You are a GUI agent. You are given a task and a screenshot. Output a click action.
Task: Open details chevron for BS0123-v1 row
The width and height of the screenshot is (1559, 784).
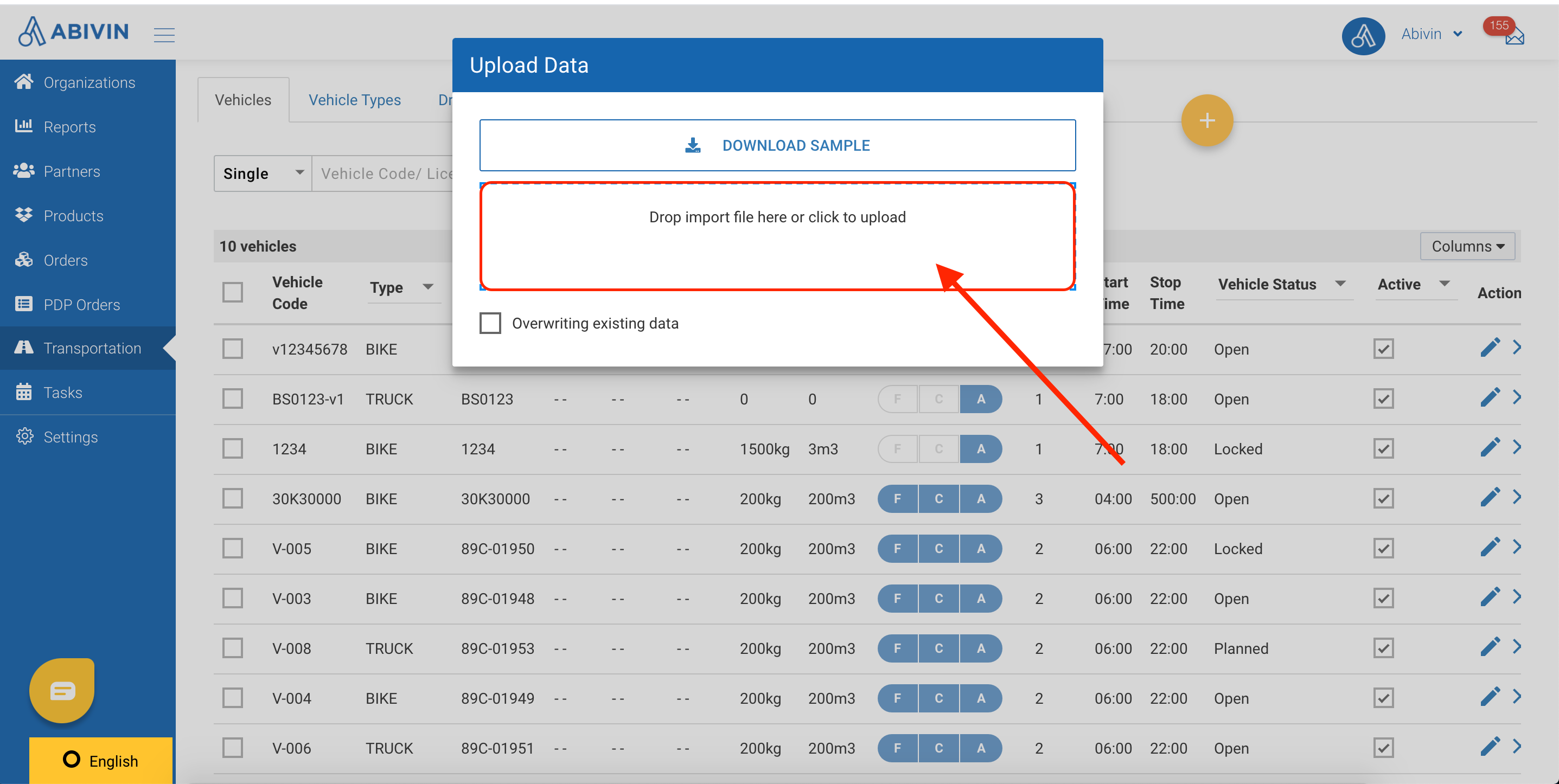(1517, 398)
